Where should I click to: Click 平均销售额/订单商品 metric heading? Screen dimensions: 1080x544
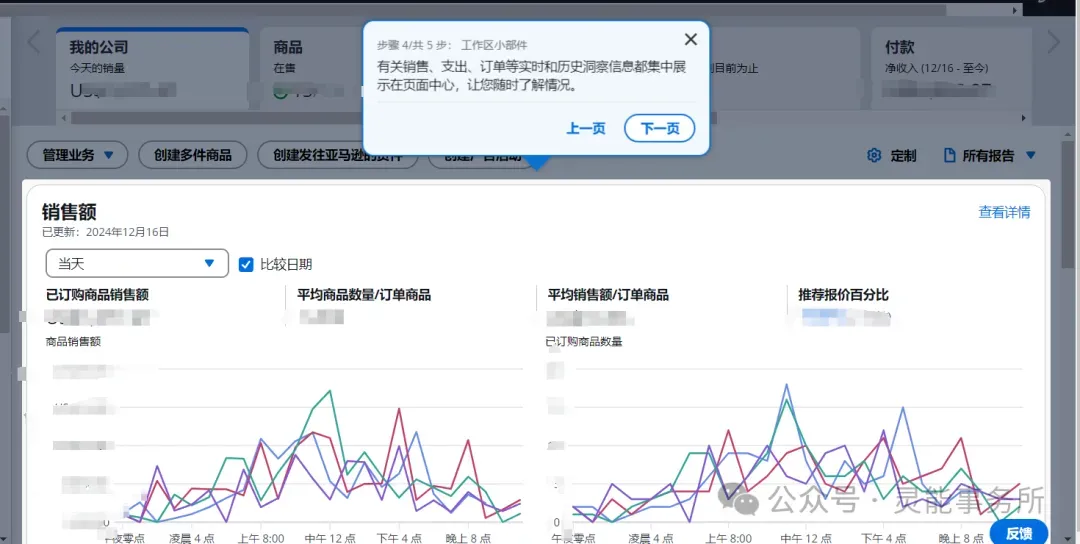(x=608, y=295)
